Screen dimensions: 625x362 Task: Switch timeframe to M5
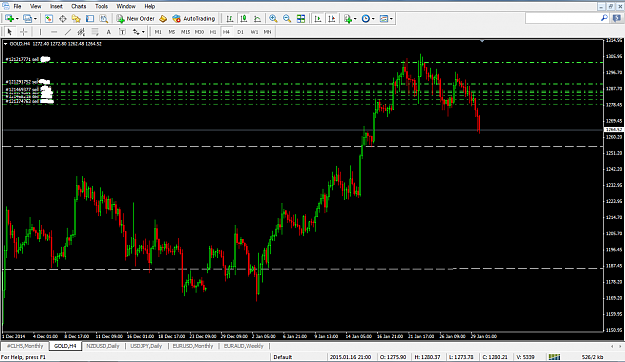[172, 32]
